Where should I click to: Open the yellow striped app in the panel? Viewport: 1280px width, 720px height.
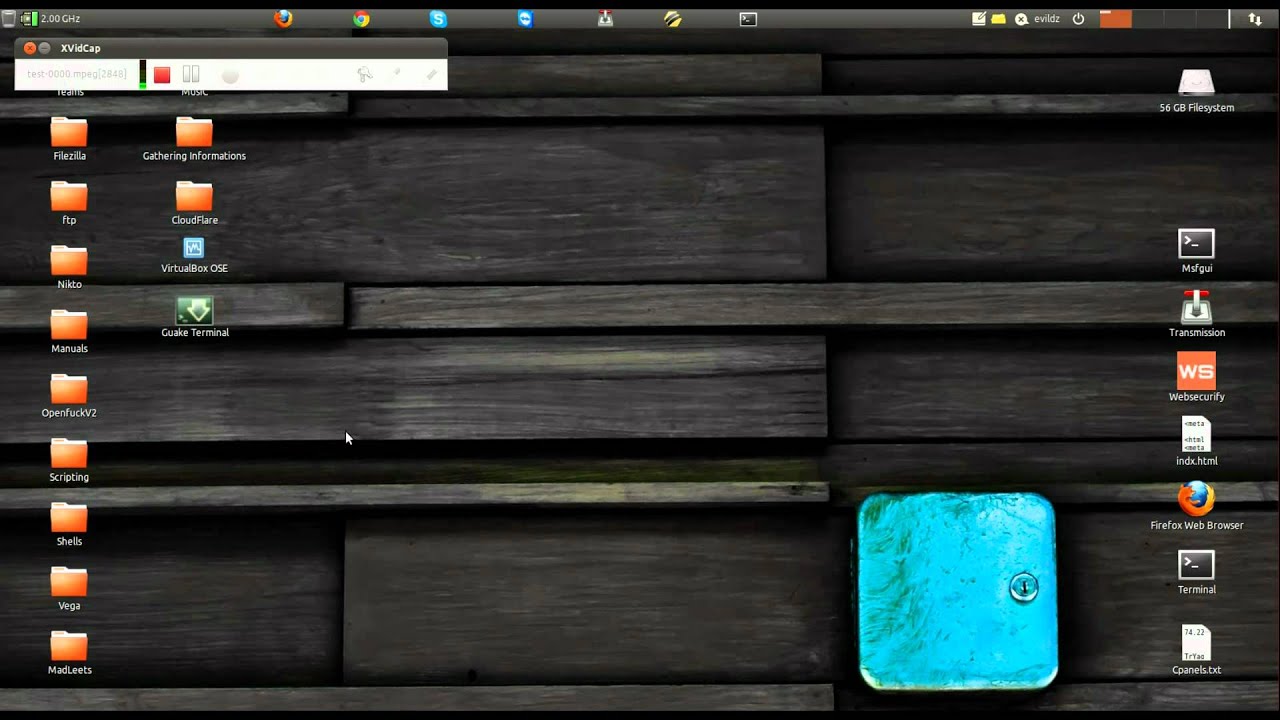point(673,18)
